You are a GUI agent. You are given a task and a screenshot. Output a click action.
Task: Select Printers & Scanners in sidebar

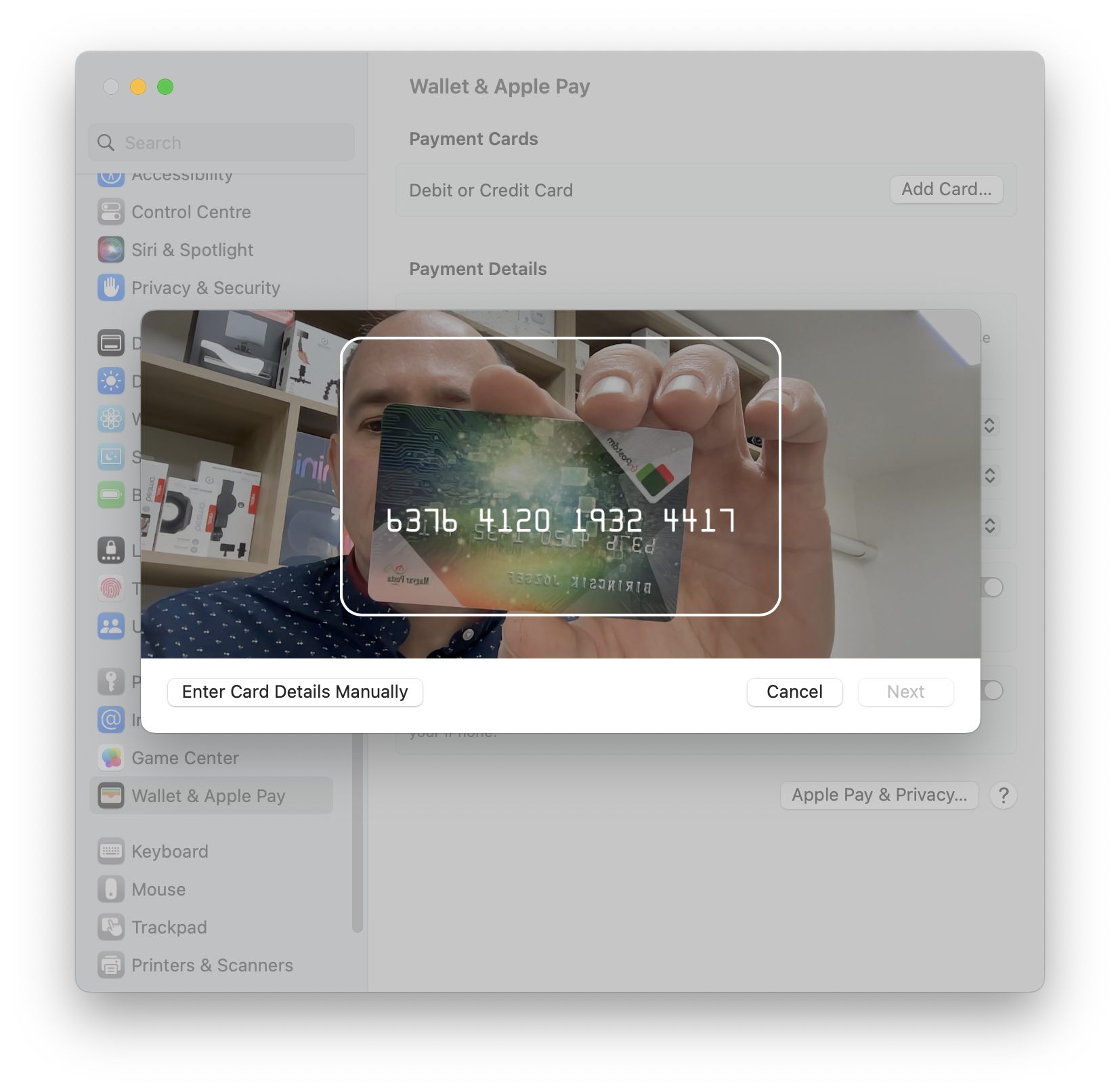pos(212,965)
